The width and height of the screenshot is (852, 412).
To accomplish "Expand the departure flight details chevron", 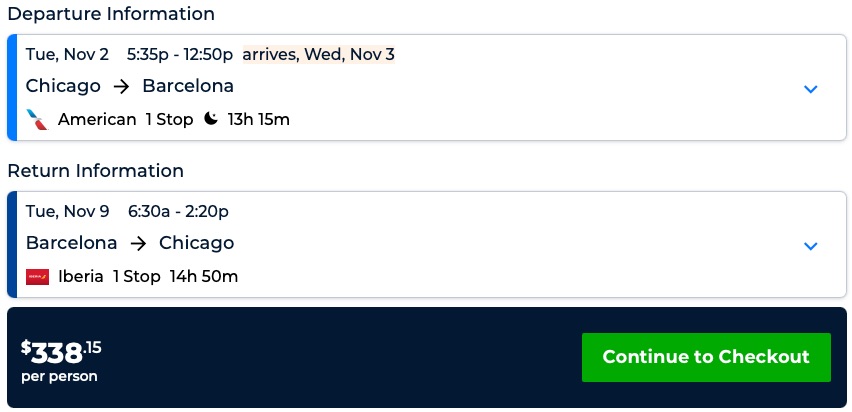I will point(811,89).
